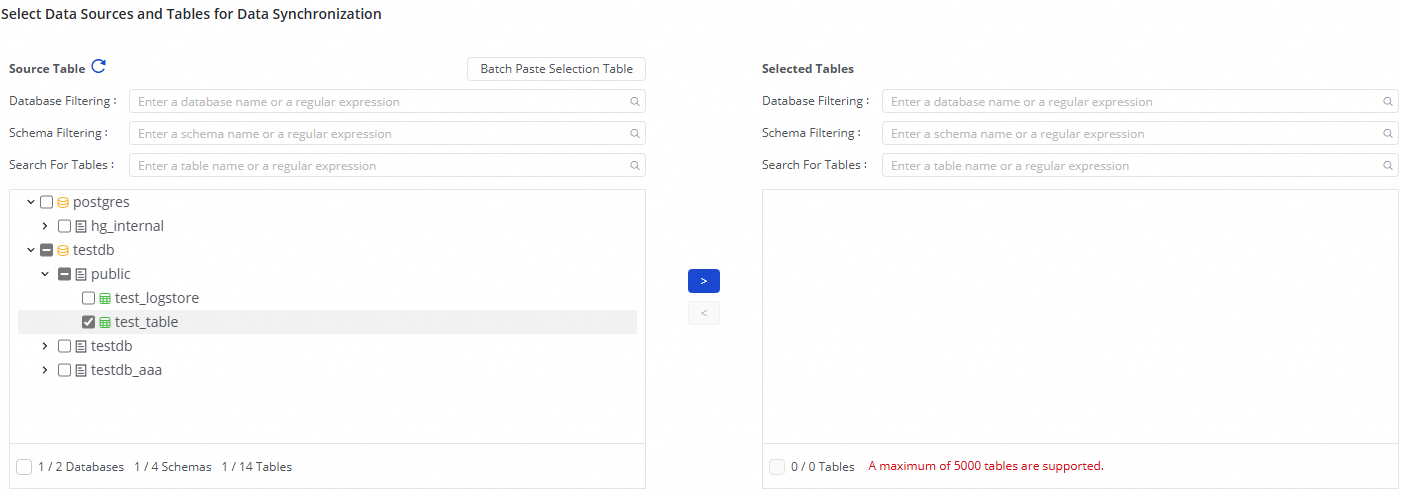The image size is (1403, 497).
Task: Click search icon in source Database Filtering
Action: pos(634,102)
